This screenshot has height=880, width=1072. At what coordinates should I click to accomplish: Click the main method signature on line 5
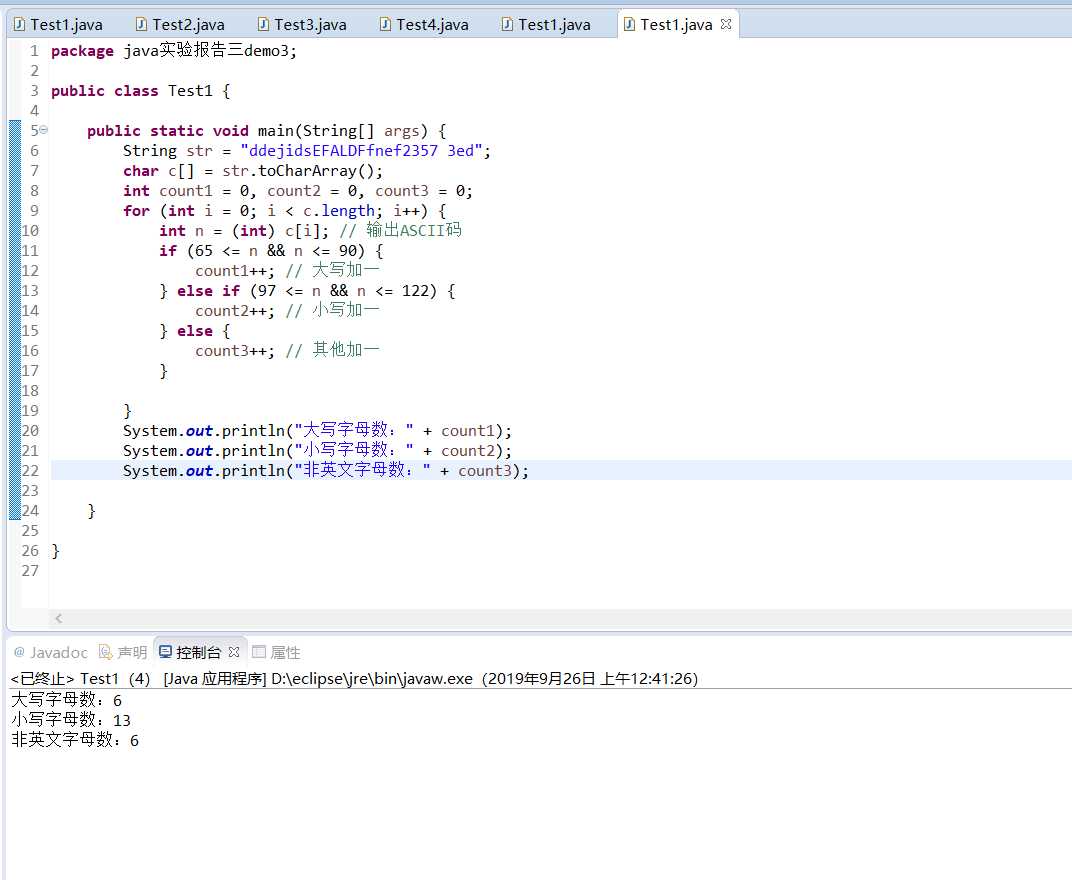click(267, 131)
